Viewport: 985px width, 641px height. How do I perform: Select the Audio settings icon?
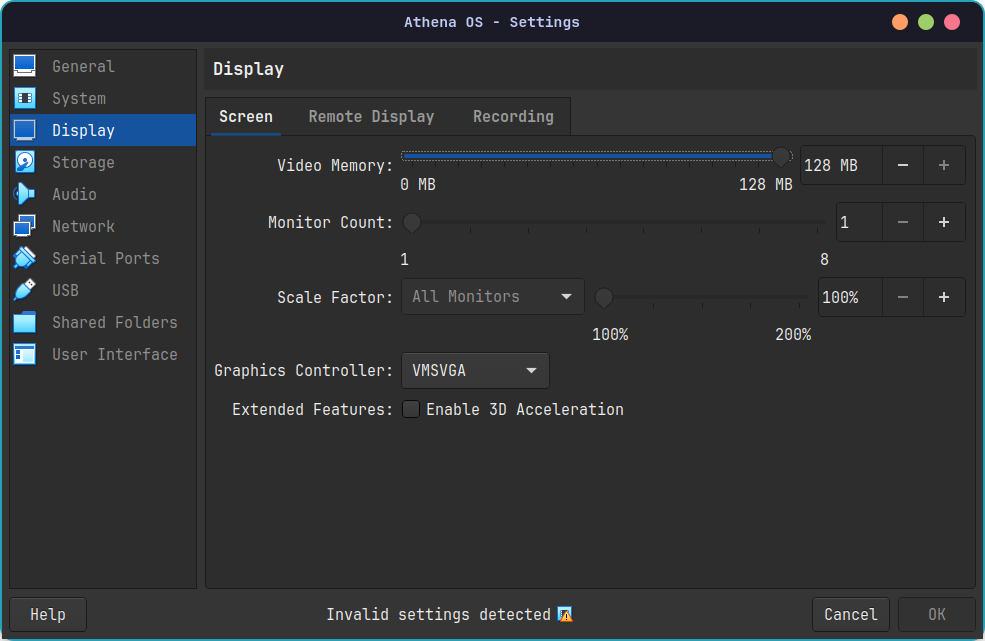(24, 194)
